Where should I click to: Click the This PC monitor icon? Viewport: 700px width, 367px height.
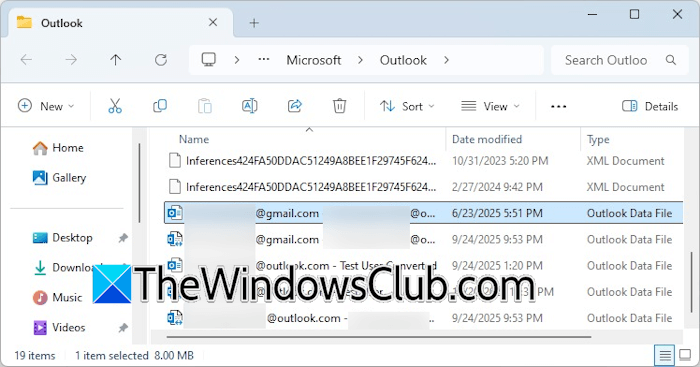pos(208,60)
